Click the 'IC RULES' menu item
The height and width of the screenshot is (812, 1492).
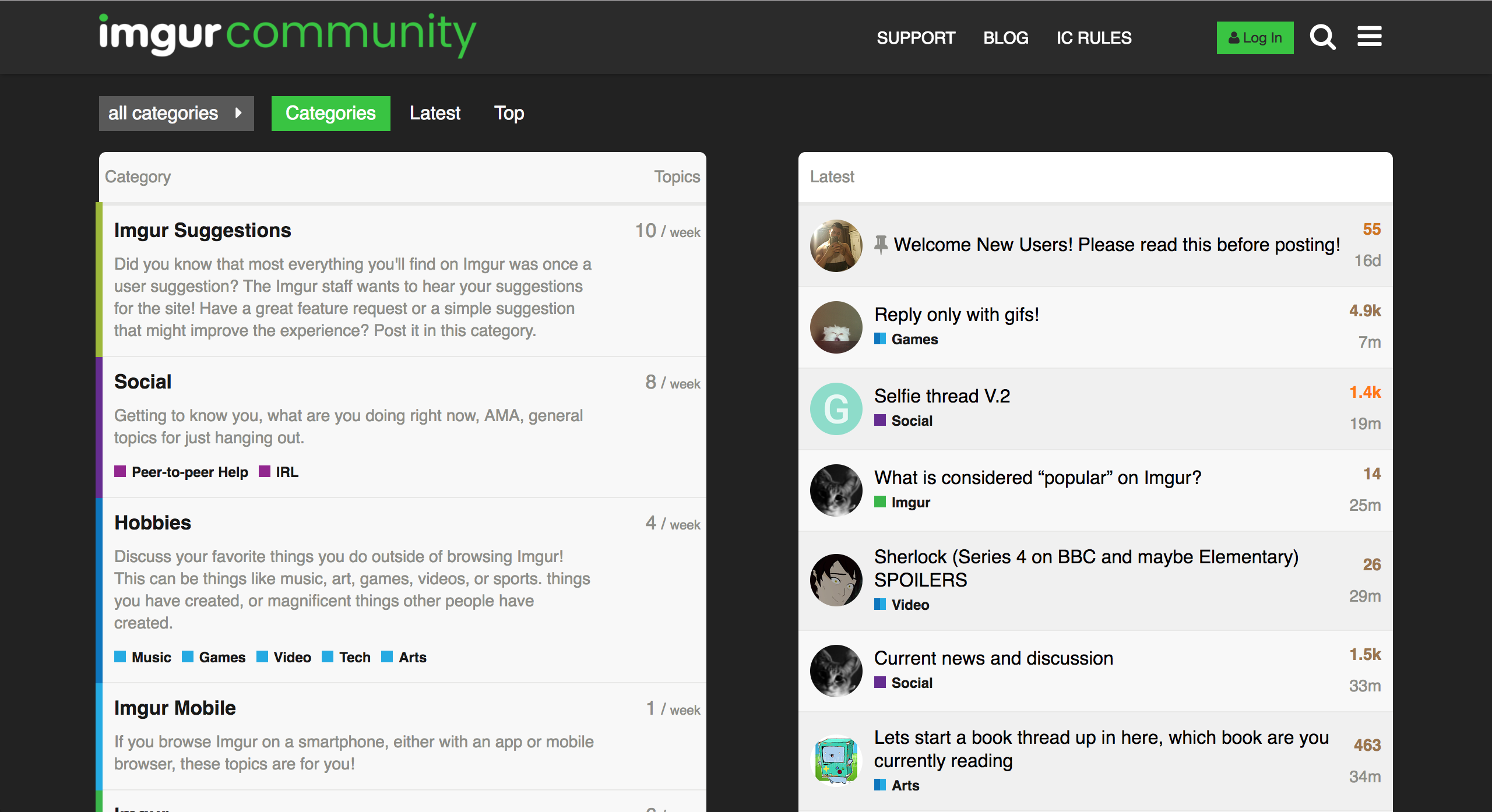(x=1094, y=38)
